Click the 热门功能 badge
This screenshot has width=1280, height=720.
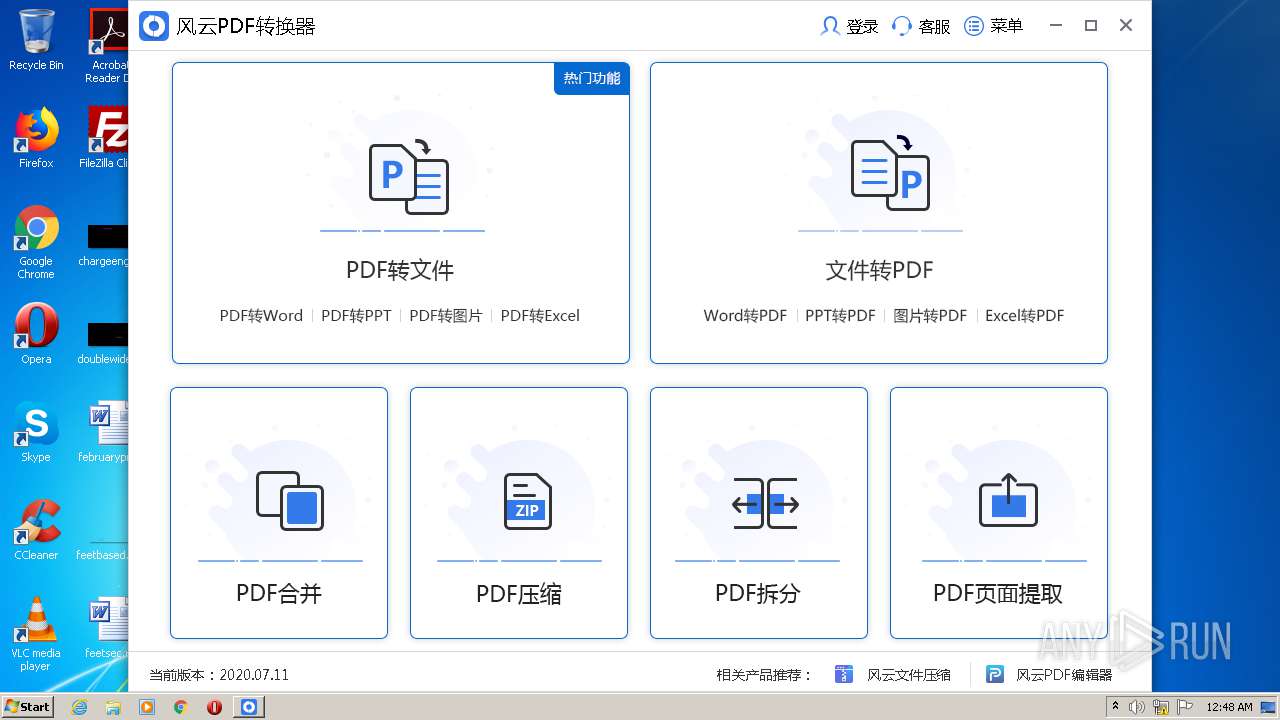coord(592,78)
